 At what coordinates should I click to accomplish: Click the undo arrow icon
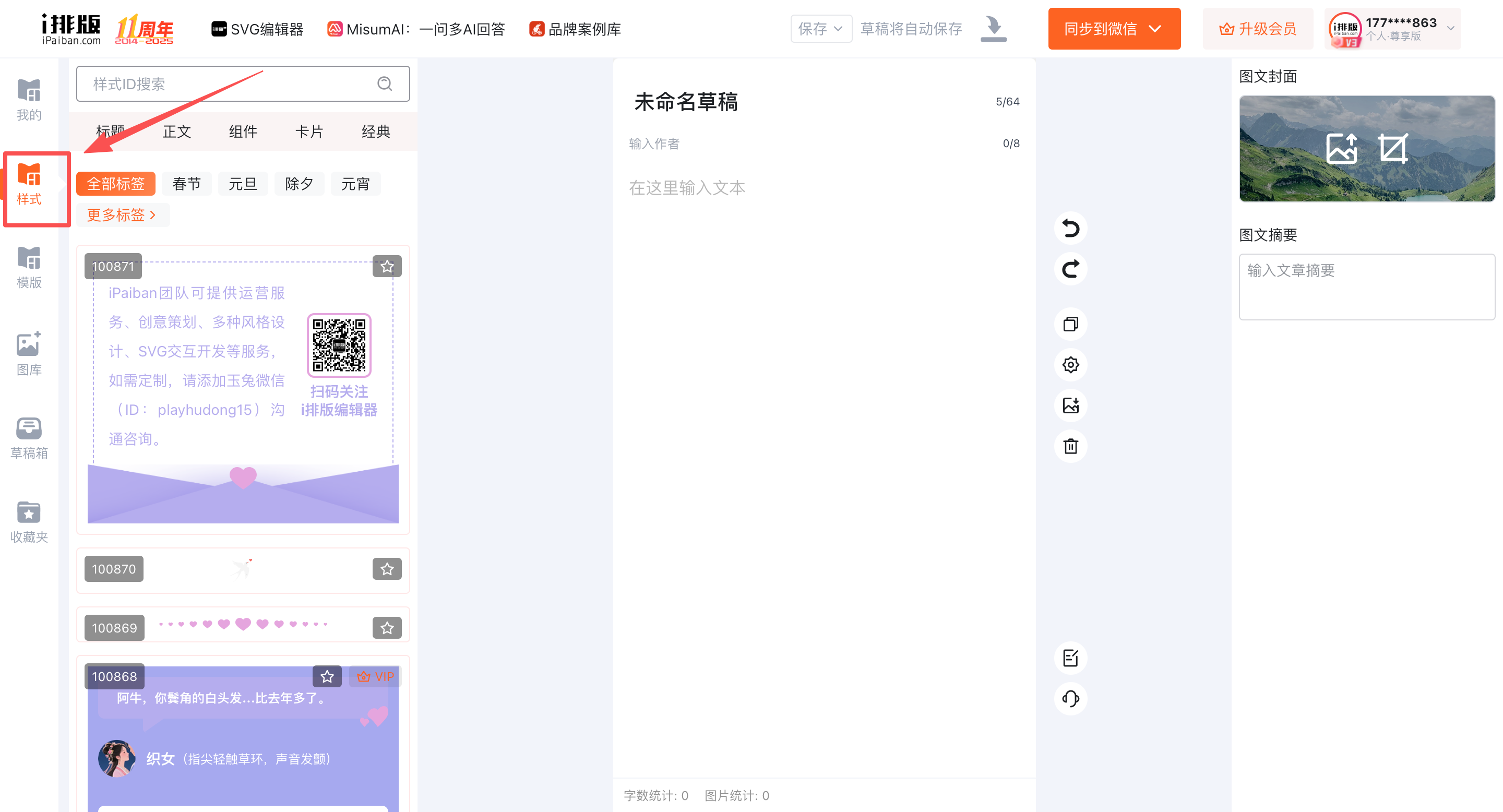(x=1070, y=228)
